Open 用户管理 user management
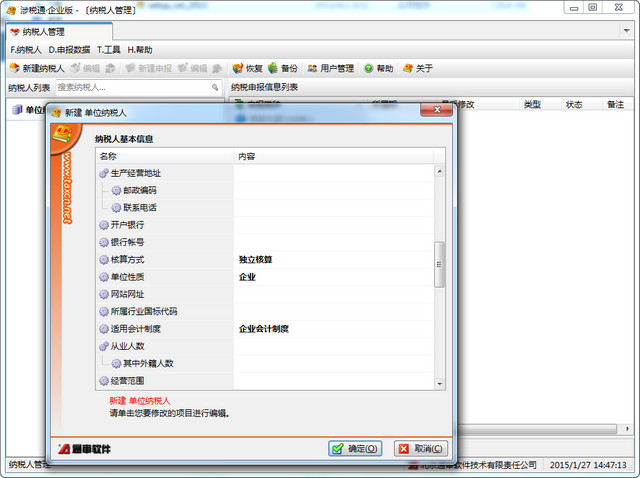Screen dimensions: 640x478 coord(331,68)
